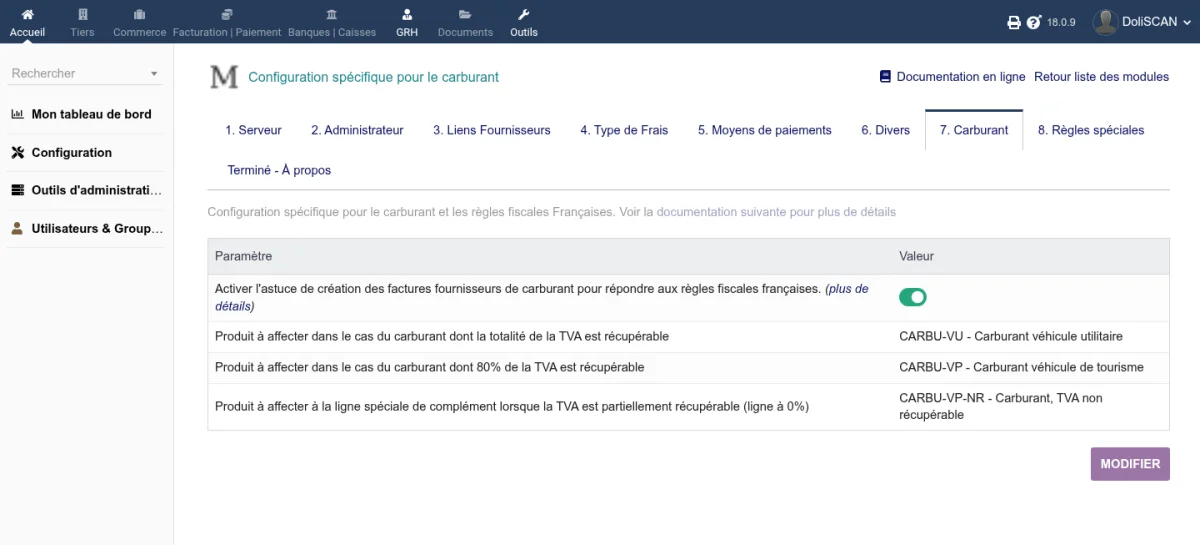This screenshot has width=1200, height=545.
Task: Open Documentation en ligne link
Action: 961,76
